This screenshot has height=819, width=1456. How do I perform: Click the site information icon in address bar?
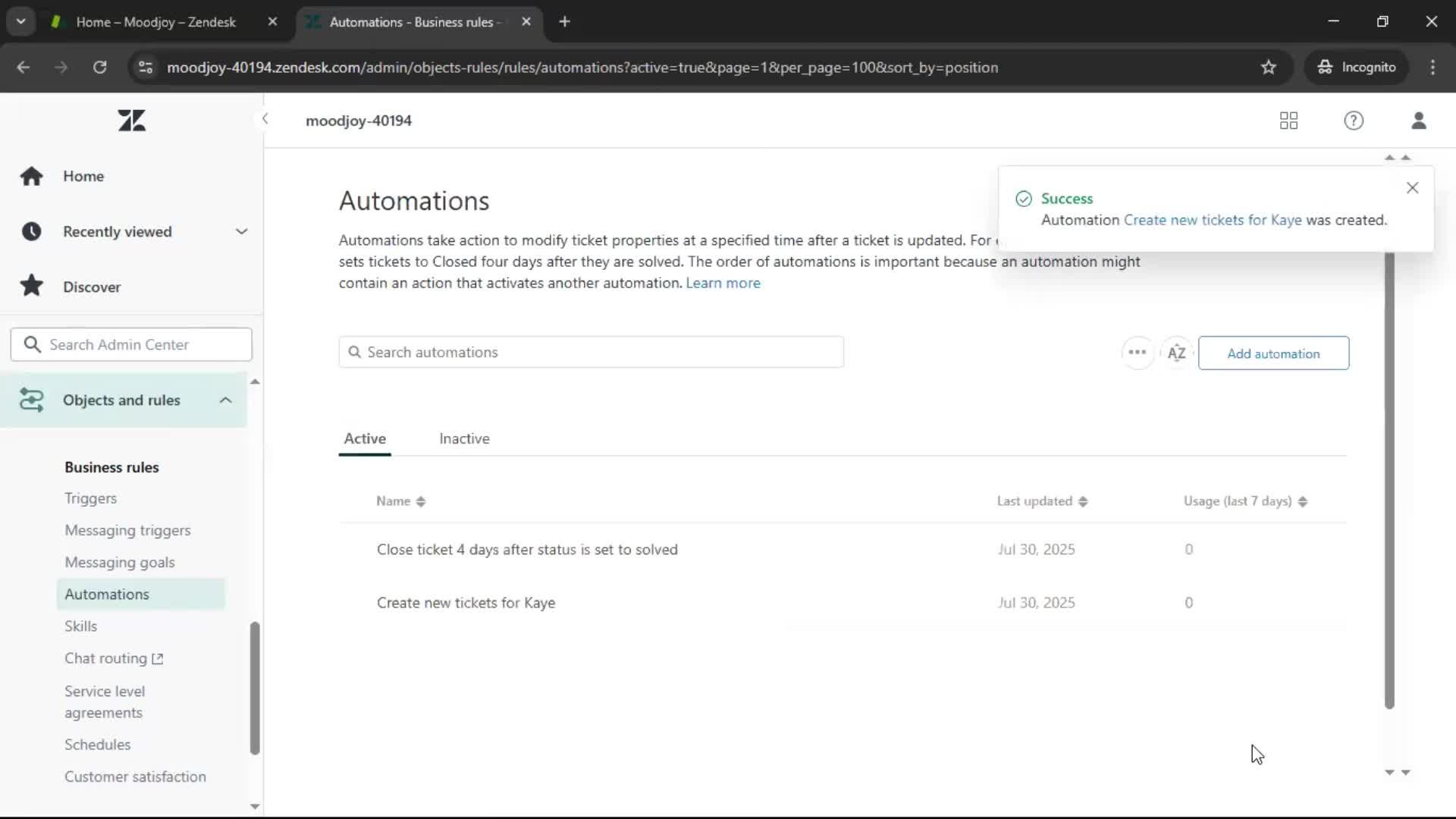(x=145, y=67)
